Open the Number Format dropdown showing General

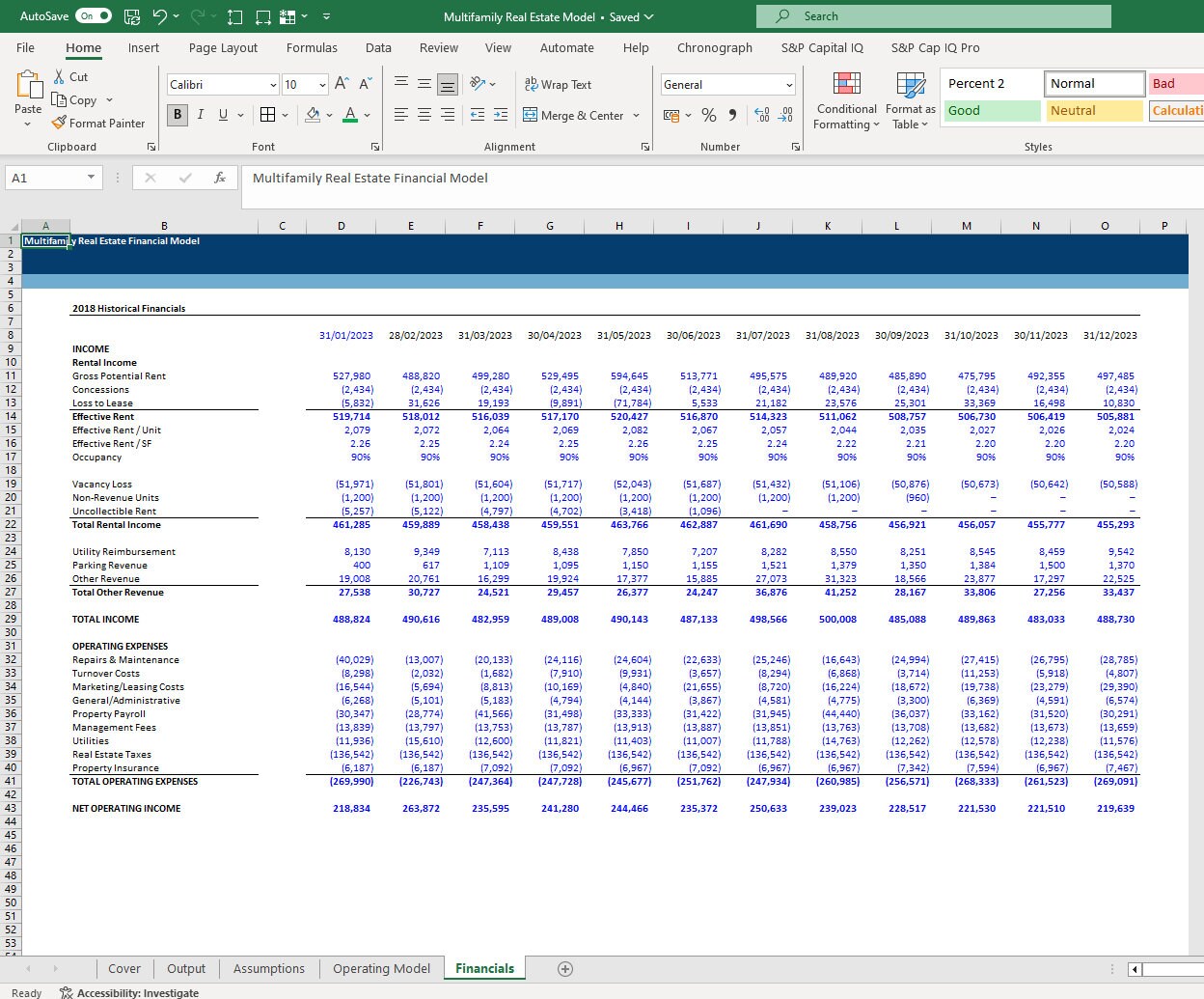click(727, 85)
